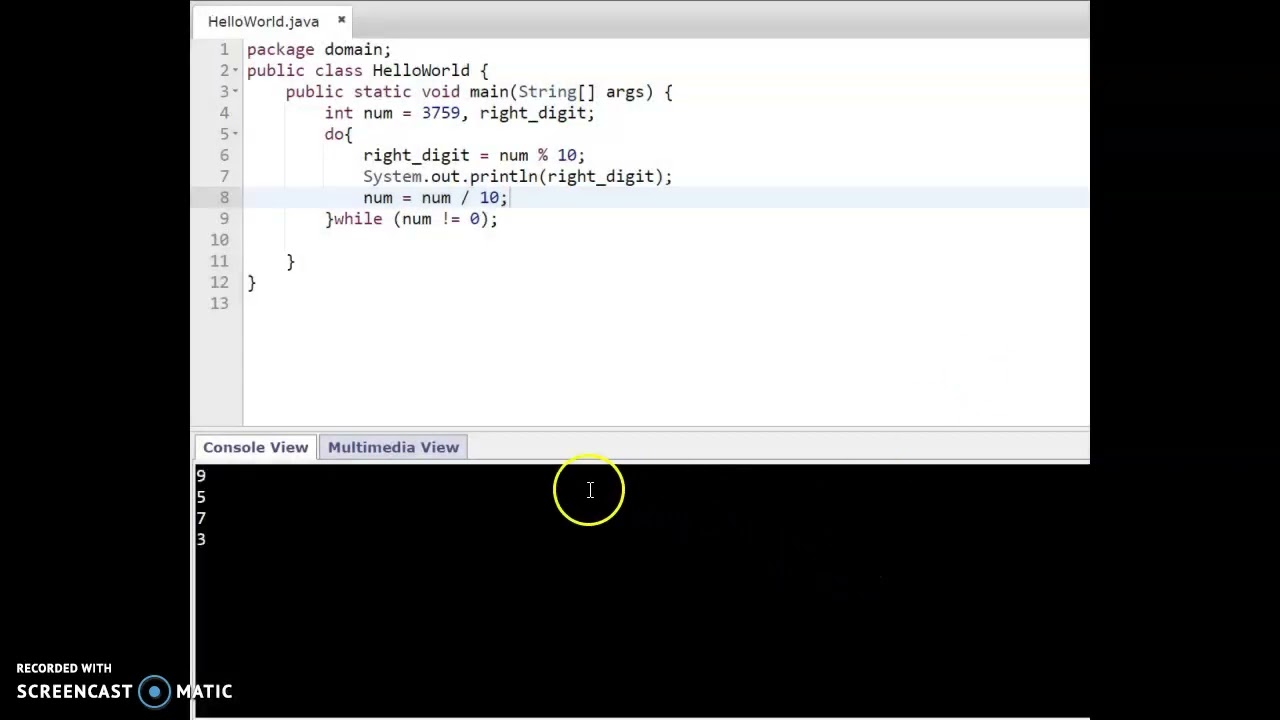The height and width of the screenshot is (720, 1280).
Task: Click the 'do{' keyword on line 5
Action: pyautogui.click(x=338, y=134)
